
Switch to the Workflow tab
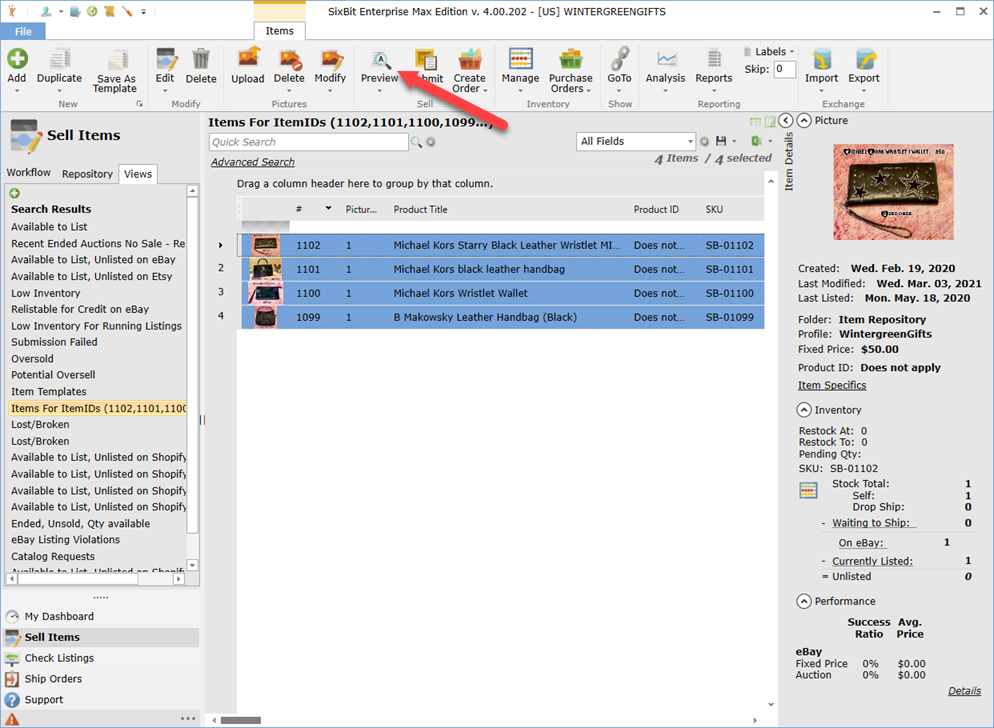click(x=29, y=173)
